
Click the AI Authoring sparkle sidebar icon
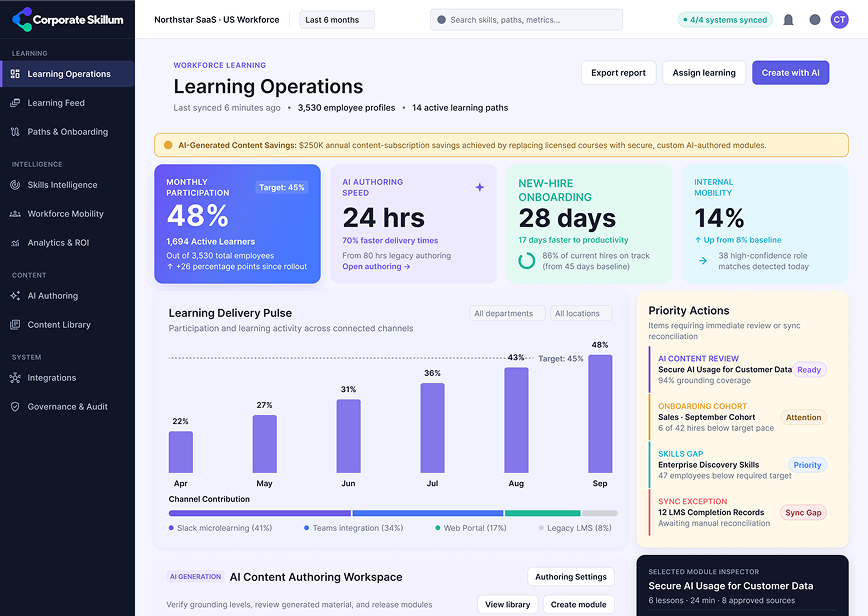(16, 296)
